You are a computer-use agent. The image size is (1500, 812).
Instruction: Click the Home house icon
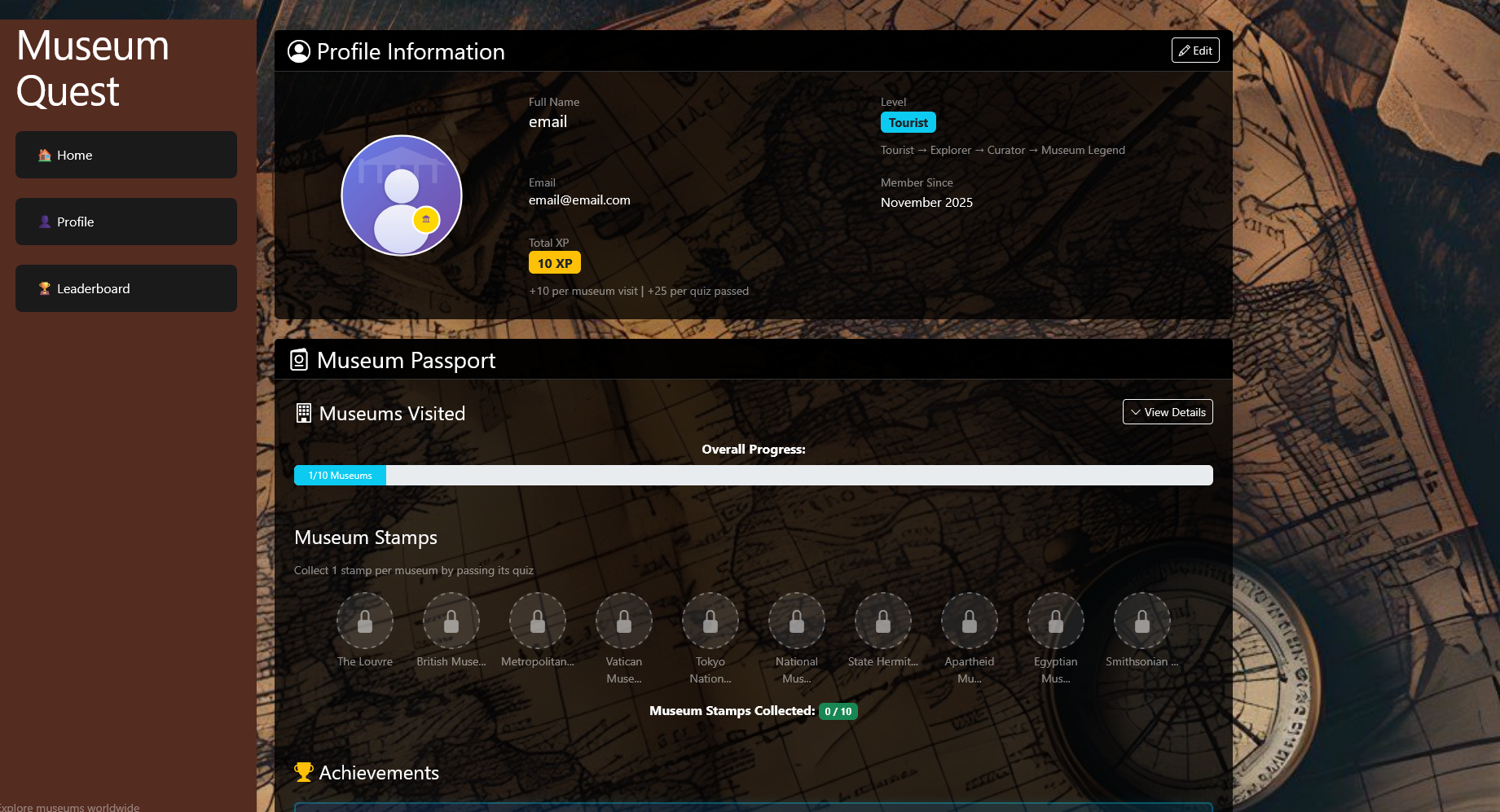click(x=45, y=155)
